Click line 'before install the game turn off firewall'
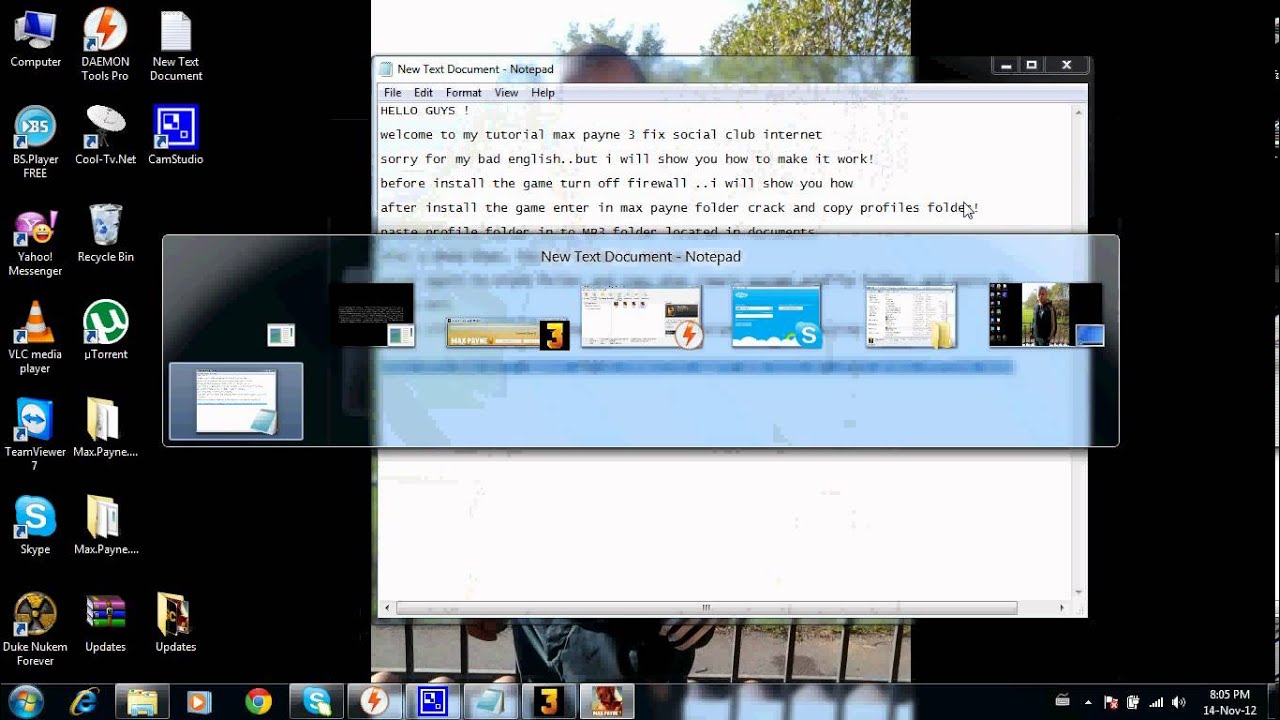 (616, 184)
